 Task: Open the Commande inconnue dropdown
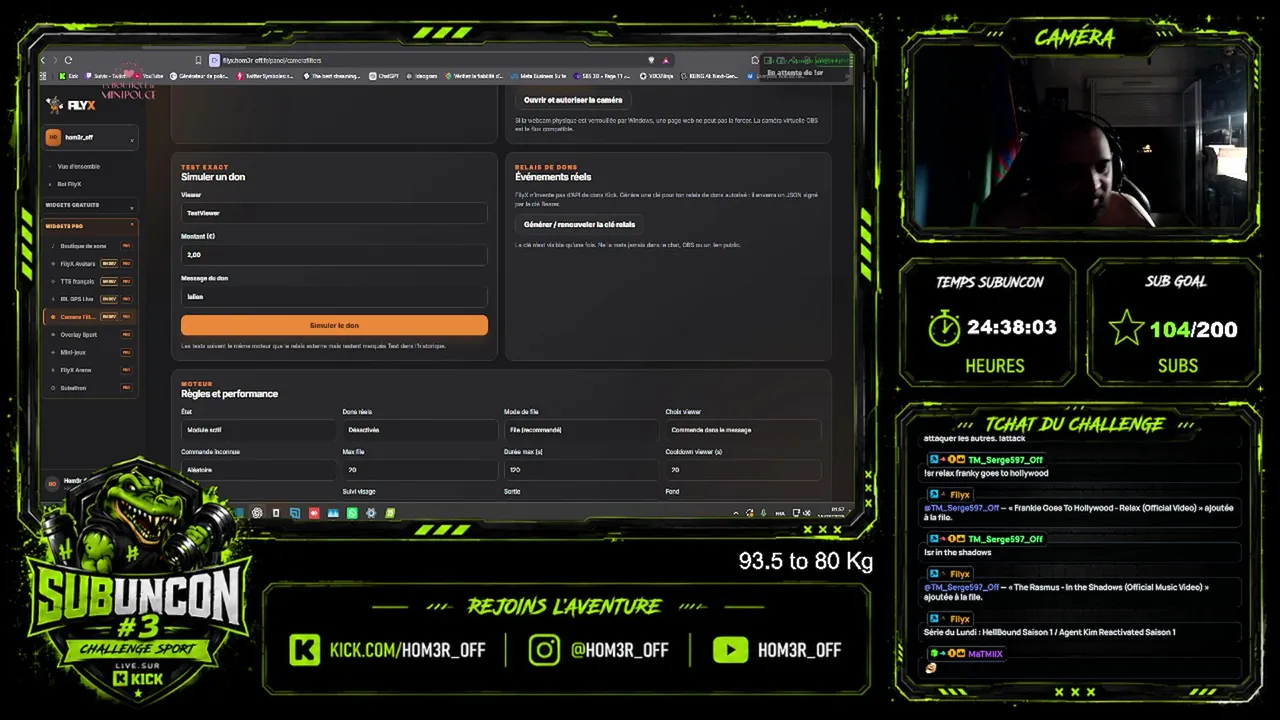[258, 470]
